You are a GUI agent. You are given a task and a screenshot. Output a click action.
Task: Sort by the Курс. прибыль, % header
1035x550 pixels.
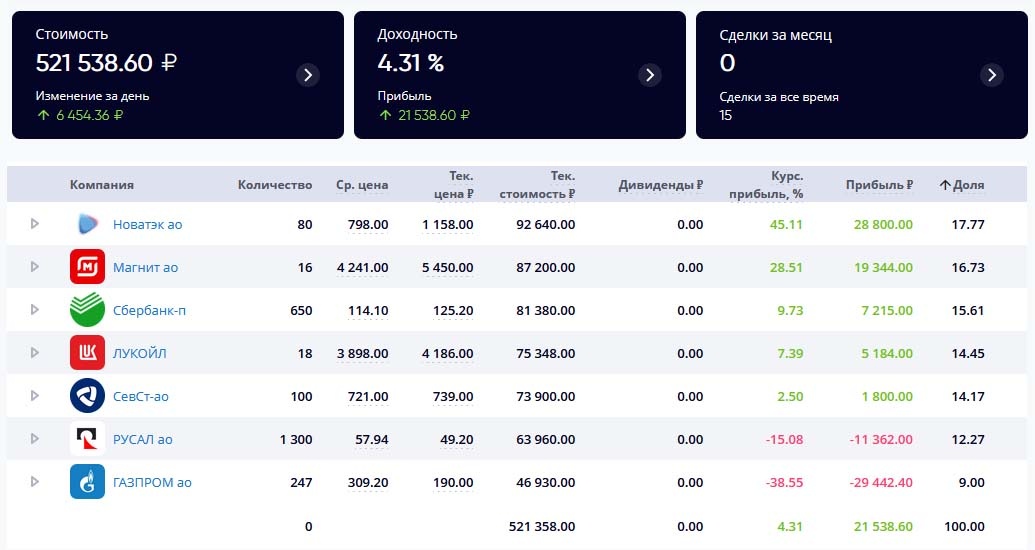(766, 185)
